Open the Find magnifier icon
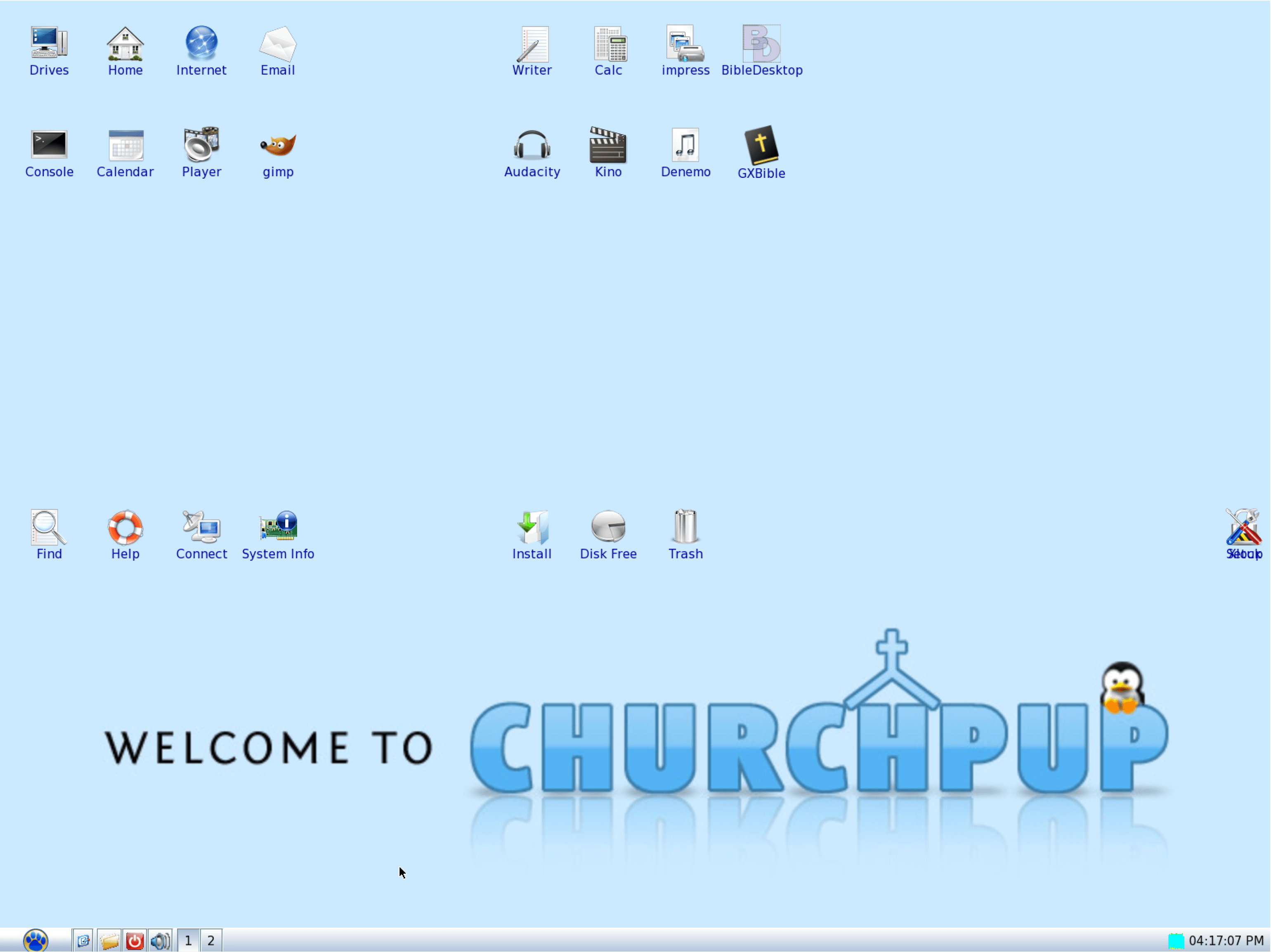 (48, 527)
